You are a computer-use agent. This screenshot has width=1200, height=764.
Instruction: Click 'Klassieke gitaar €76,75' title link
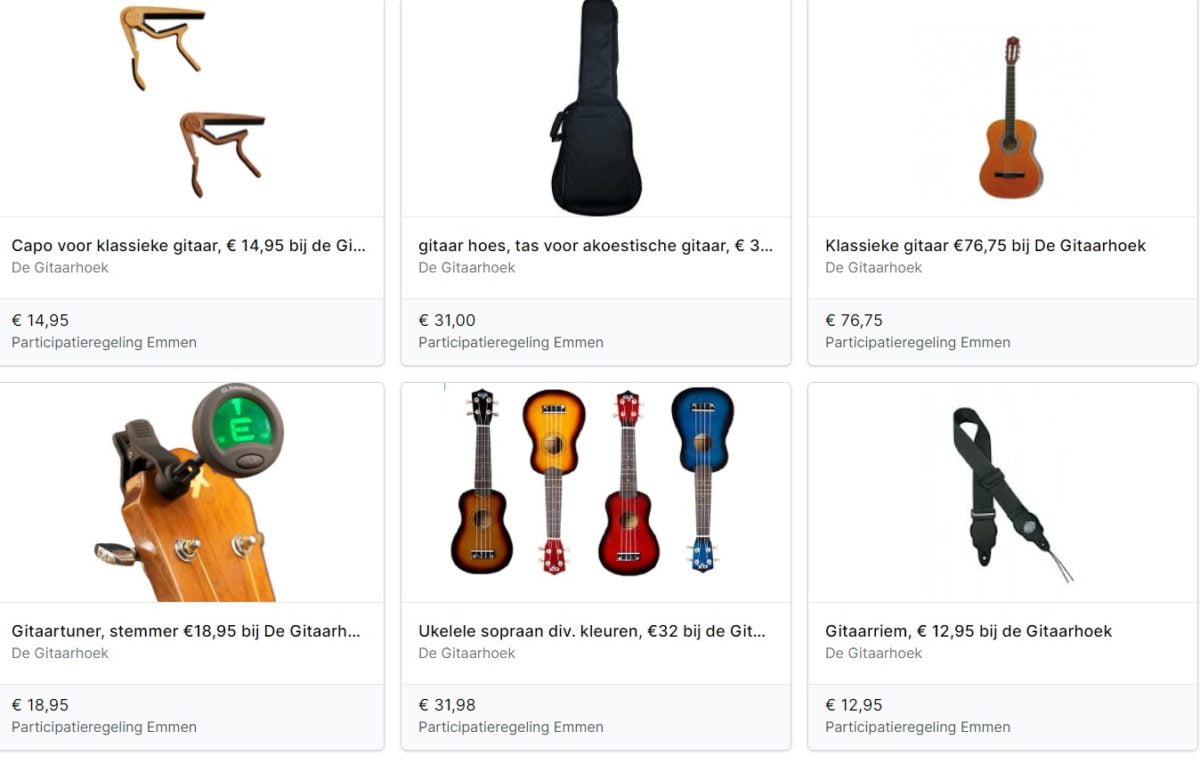(x=985, y=245)
